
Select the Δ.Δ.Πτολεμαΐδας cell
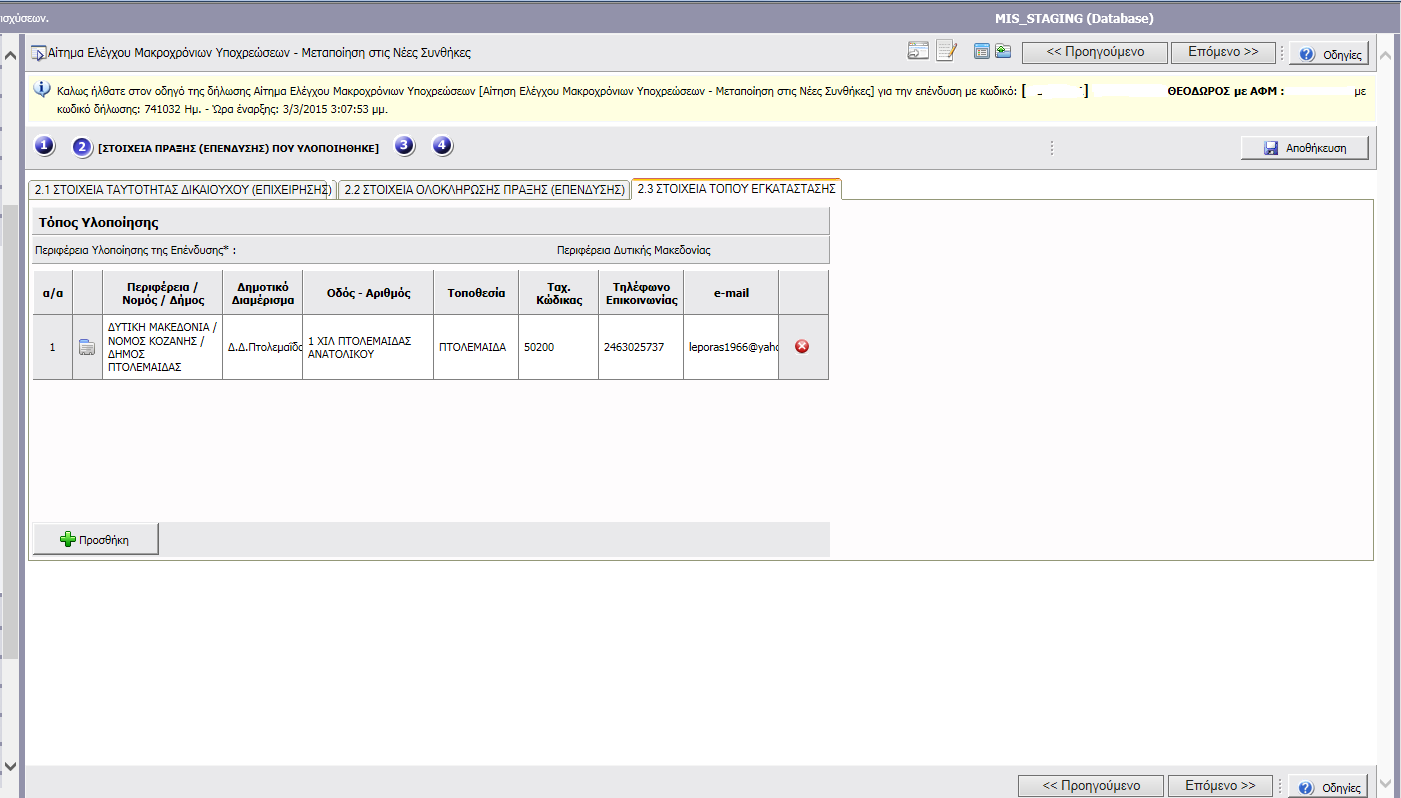coord(262,347)
